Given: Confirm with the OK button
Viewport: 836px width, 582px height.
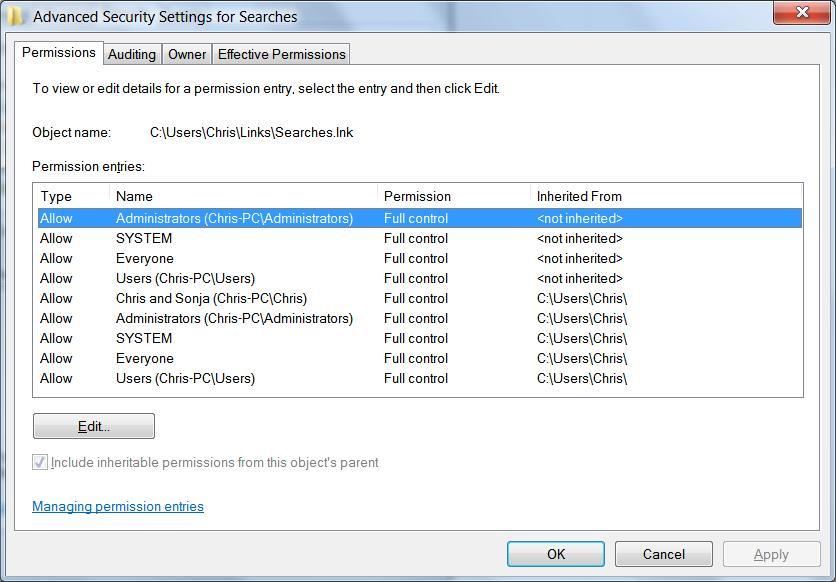Looking at the screenshot, I should [555, 554].
